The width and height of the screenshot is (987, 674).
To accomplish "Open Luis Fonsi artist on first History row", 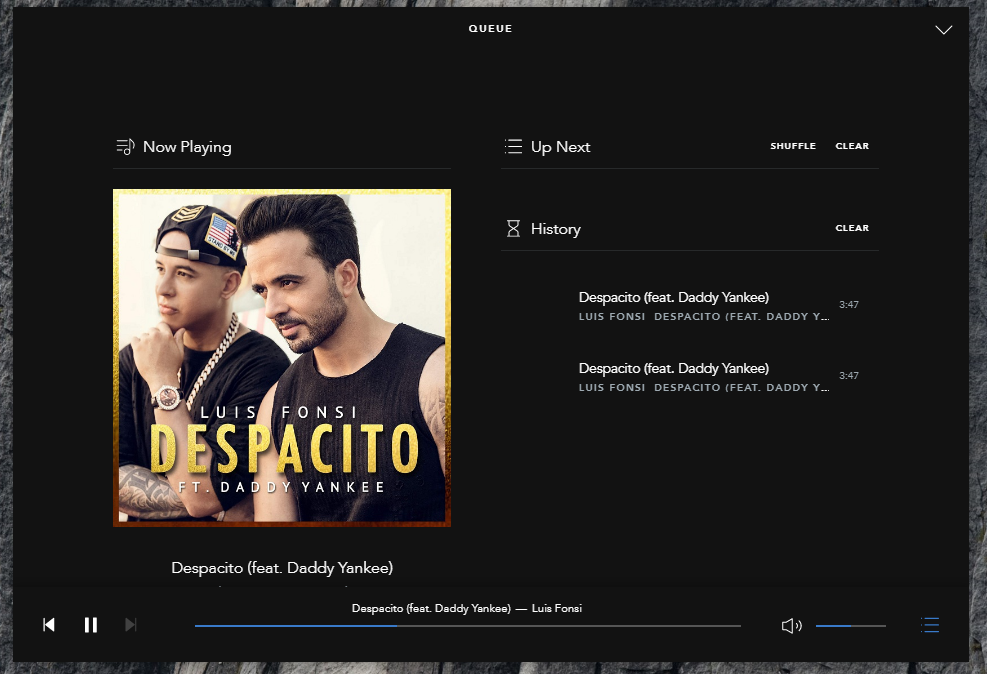I will coord(611,317).
